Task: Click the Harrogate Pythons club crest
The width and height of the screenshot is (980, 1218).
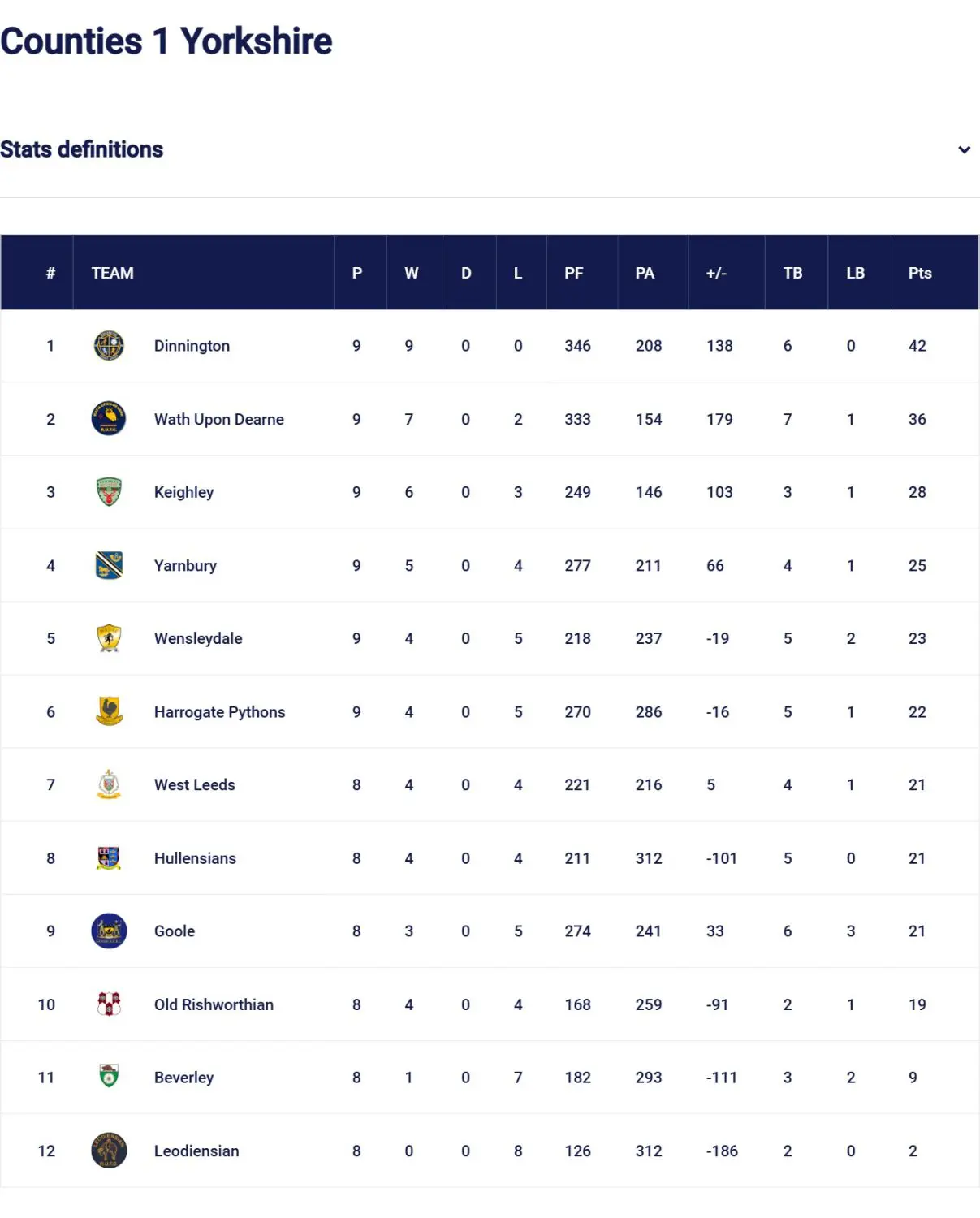Action: tap(109, 711)
